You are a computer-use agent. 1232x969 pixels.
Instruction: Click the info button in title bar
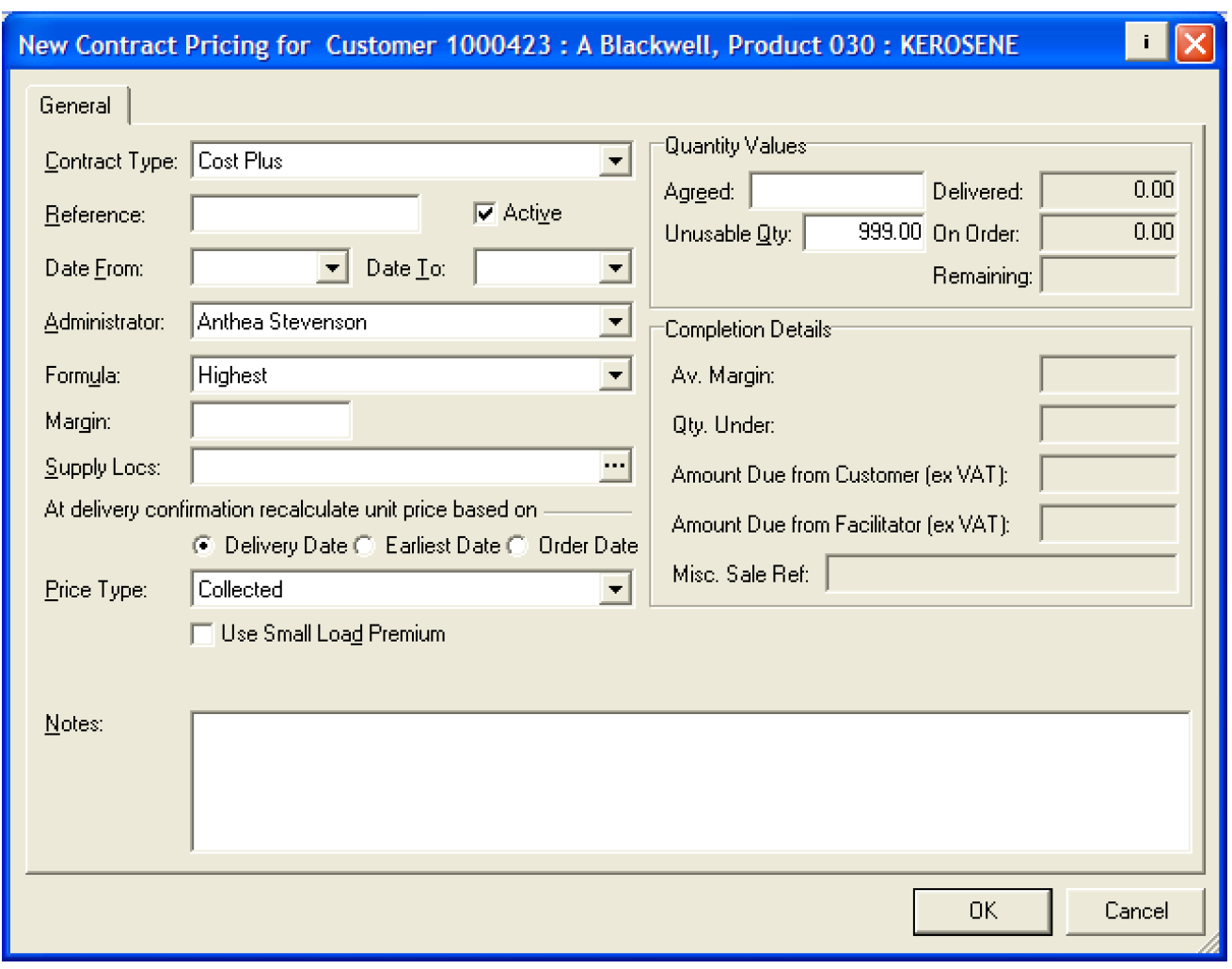1145,42
